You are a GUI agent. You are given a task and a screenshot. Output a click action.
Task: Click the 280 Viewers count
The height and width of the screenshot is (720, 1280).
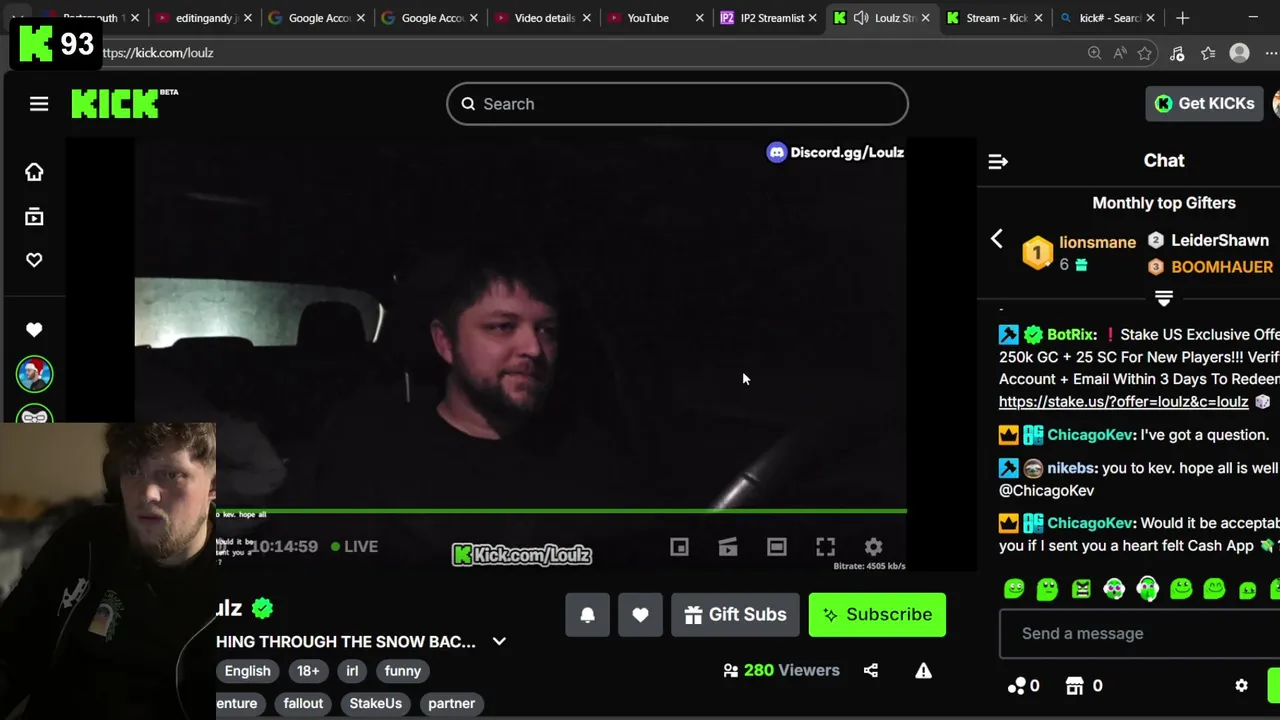781,671
